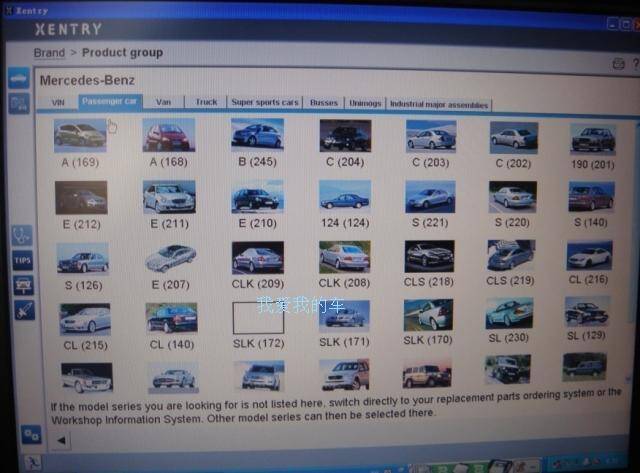Image resolution: width=640 pixels, height=473 pixels.
Task: Click the print icon at top right
Action: [618, 64]
